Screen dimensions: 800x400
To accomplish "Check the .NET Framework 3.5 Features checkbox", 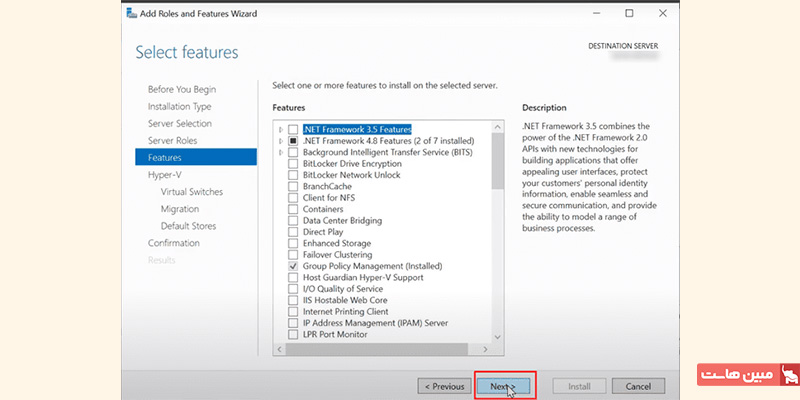I will [x=293, y=130].
